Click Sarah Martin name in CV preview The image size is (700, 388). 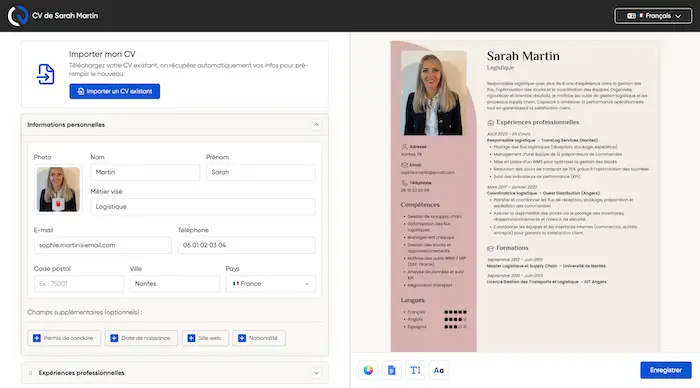click(523, 56)
